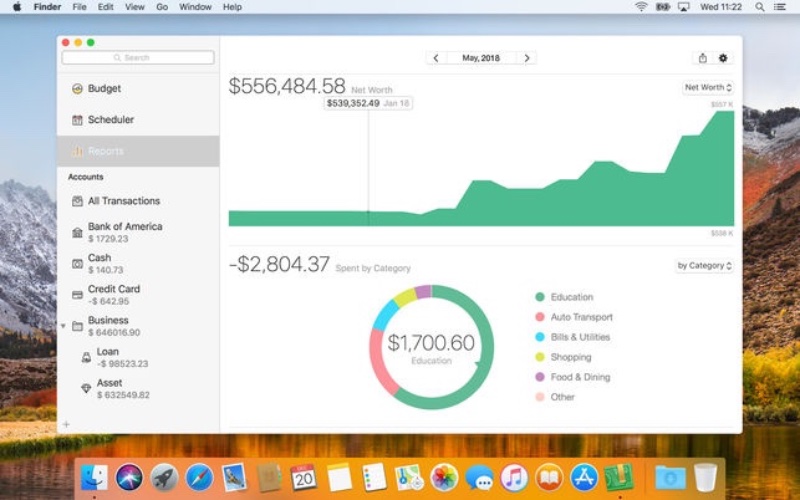Image resolution: width=800 pixels, height=500 pixels.
Task: Select the Cash account icon
Action: (x=77, y=263)
